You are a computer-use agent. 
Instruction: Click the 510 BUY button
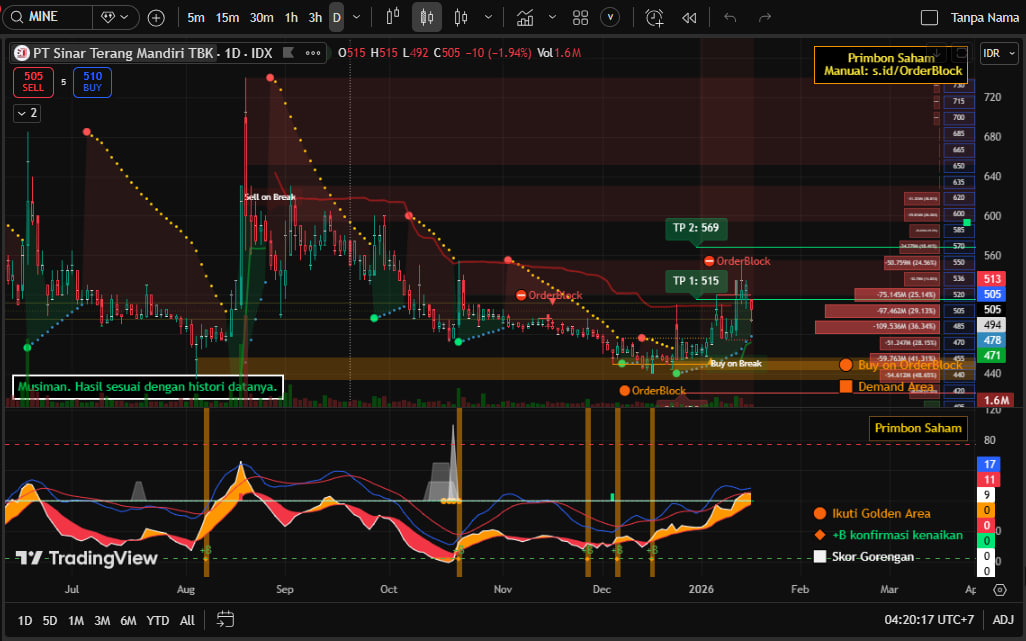(x=92, y=82)
